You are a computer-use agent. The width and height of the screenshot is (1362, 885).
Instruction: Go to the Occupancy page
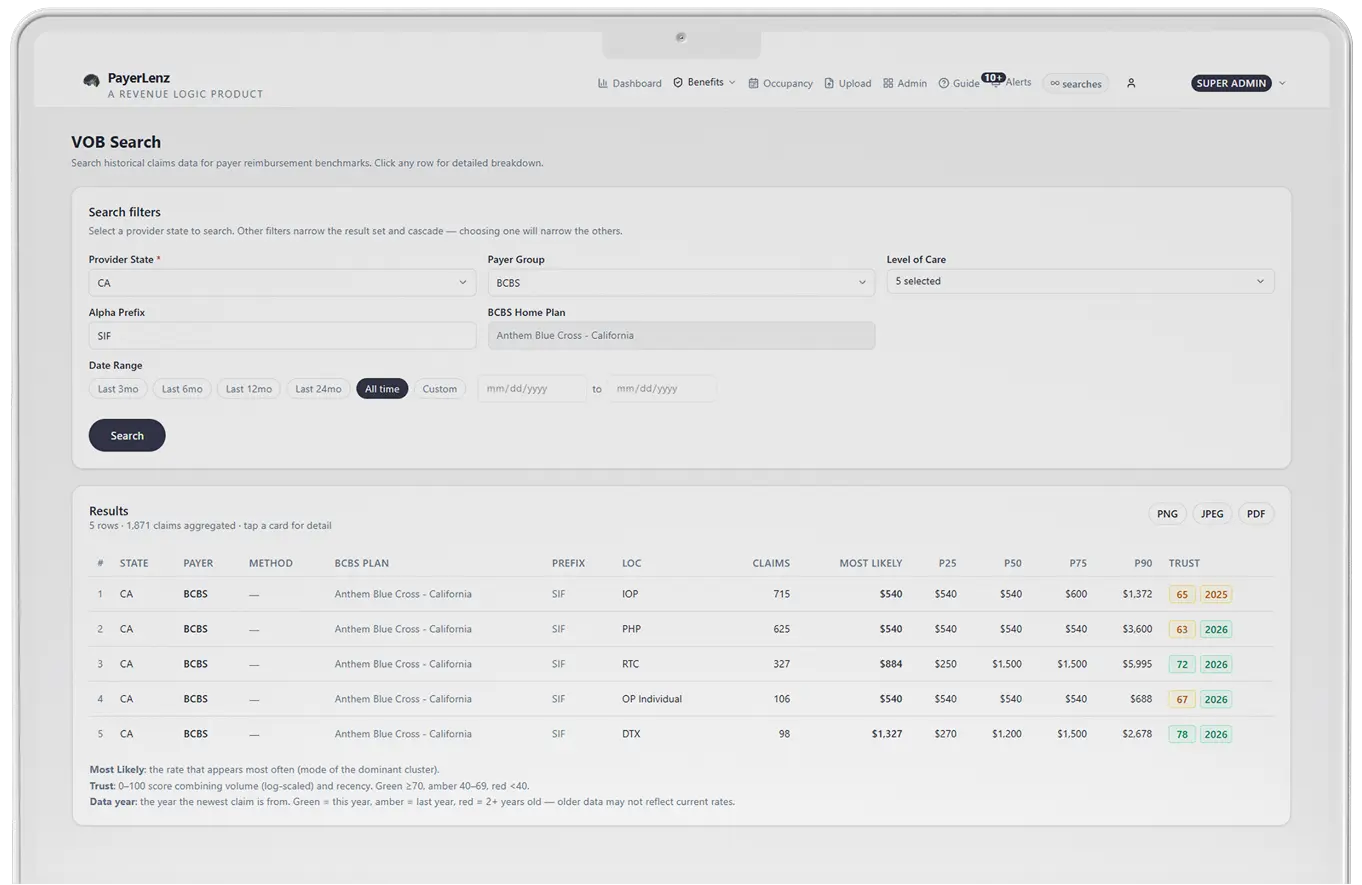pyautogui.click(x=780, y=83)
